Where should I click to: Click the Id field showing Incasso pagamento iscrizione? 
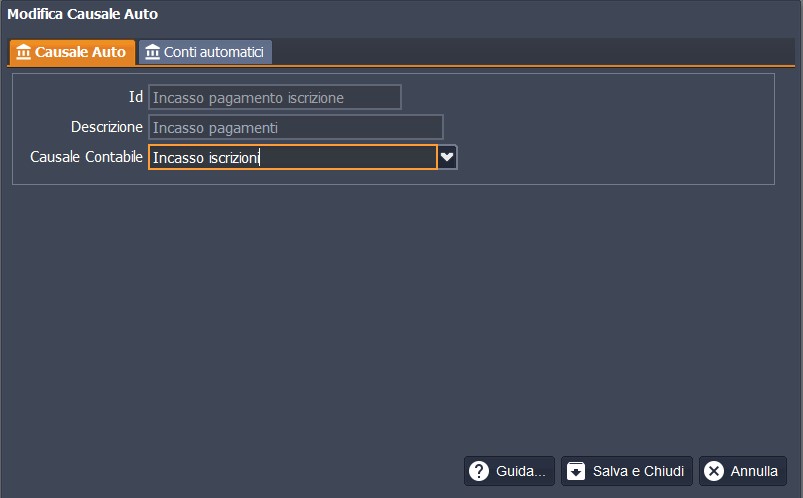(x=274, y=97)
